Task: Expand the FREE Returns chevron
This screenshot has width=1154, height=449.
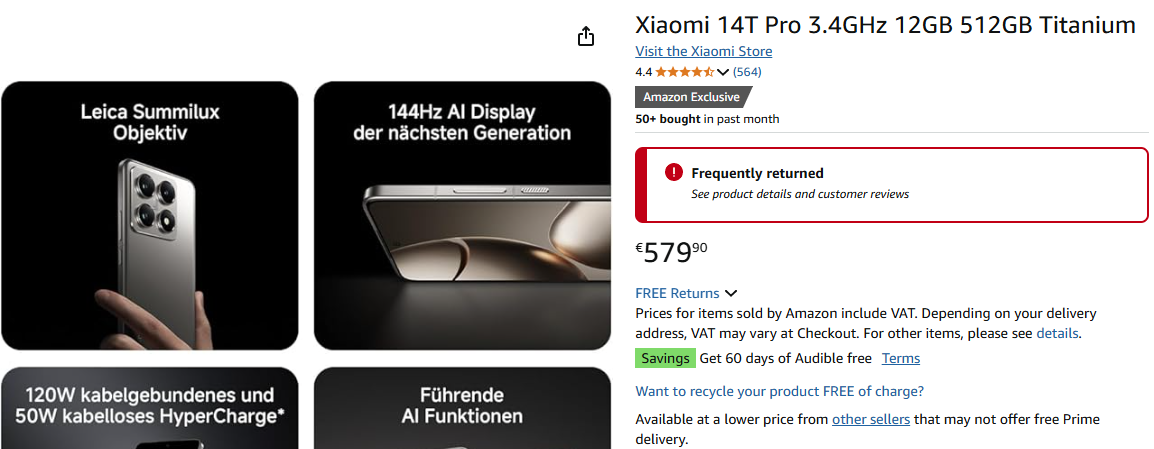Action: 731,293
